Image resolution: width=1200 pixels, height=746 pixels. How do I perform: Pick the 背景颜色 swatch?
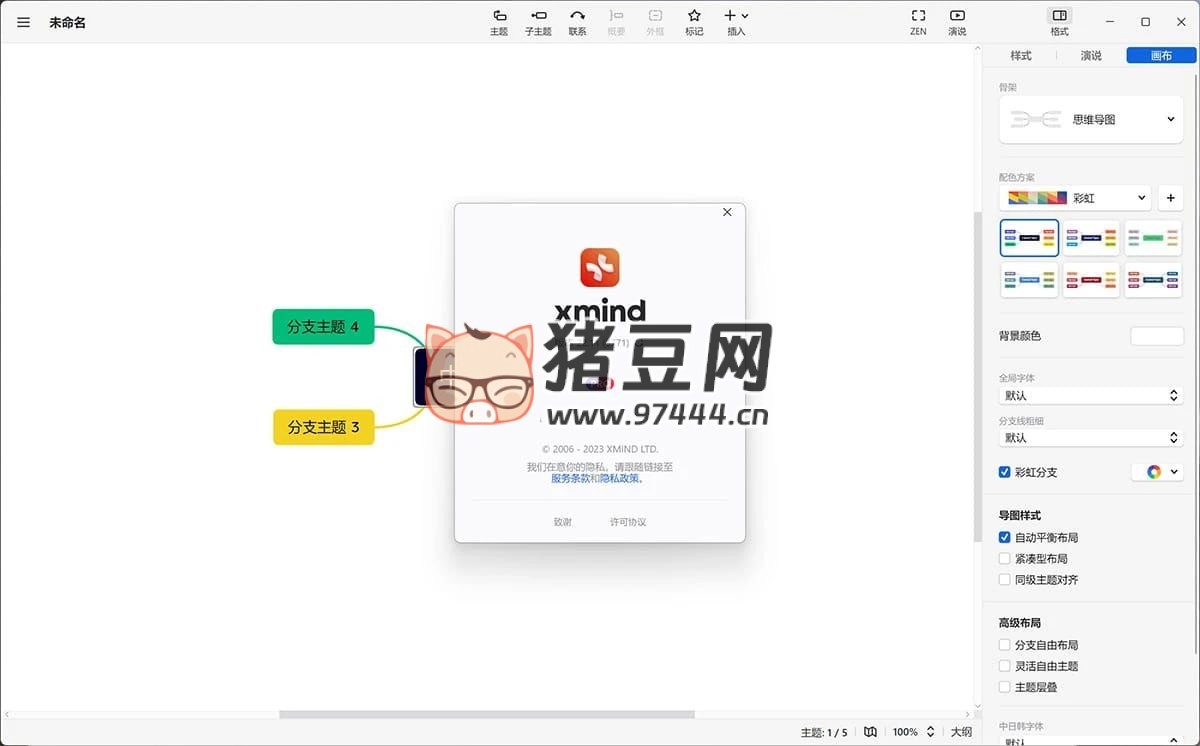coord(1157,336)
